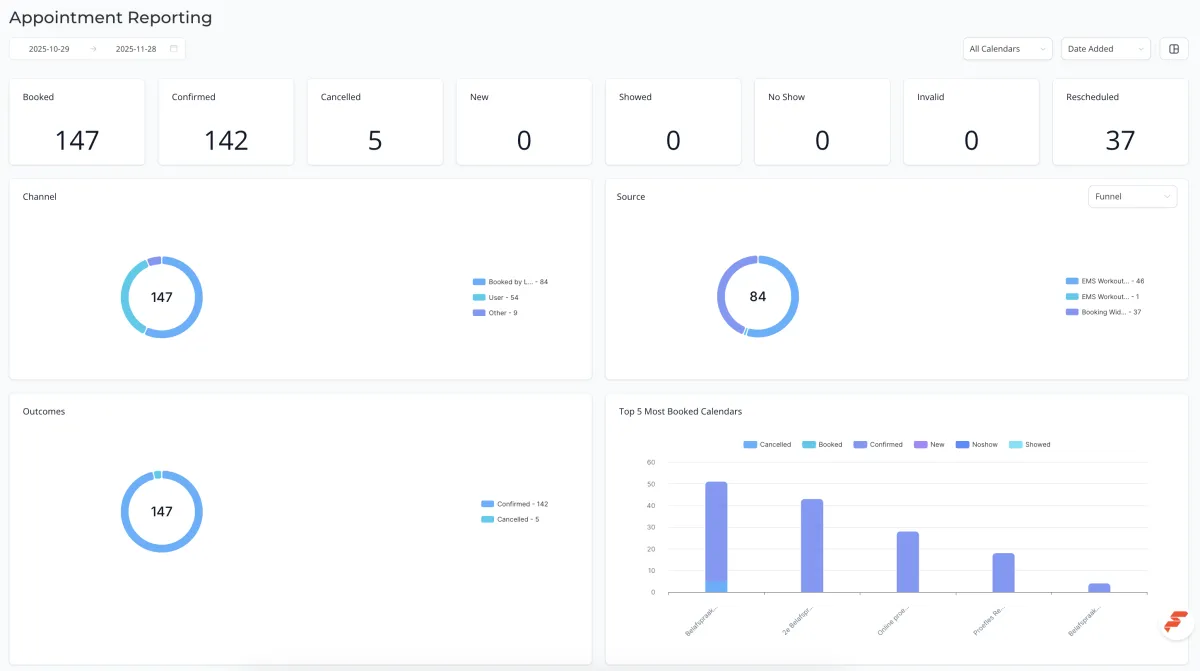
Task: Click the date range arrow separator
Action: [x=93, y=48]
